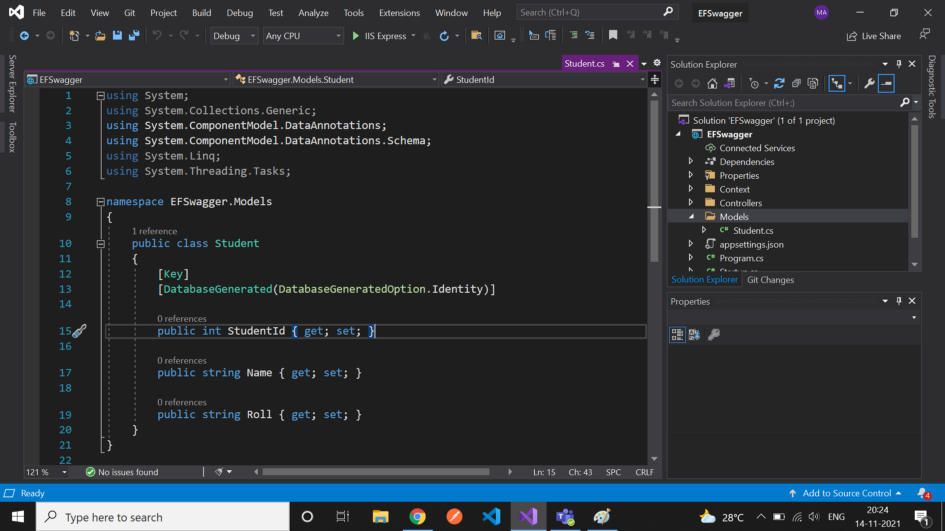Expand the Controllers folder node
The height and width of the screenshot is (531, 945).
[x=691, y=203]
